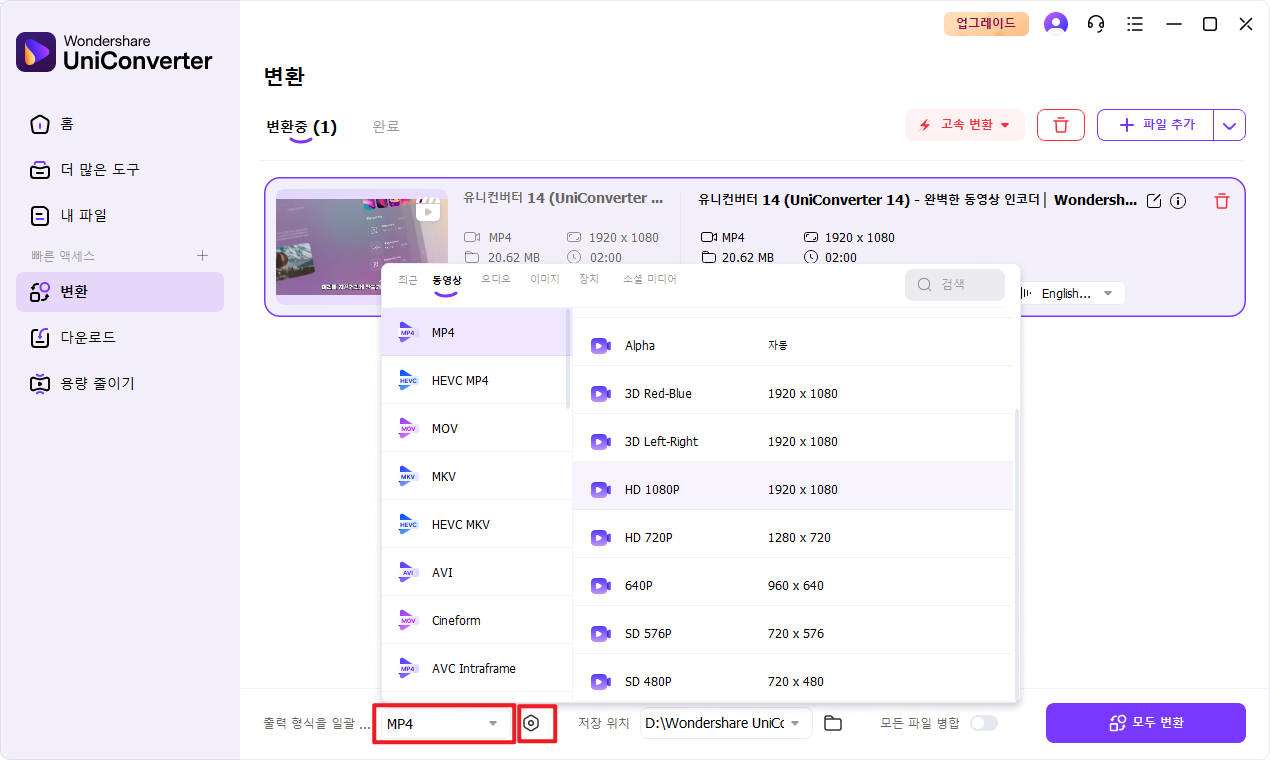
Task: Switch to the 장치 format tab
Action: (589, 280)
